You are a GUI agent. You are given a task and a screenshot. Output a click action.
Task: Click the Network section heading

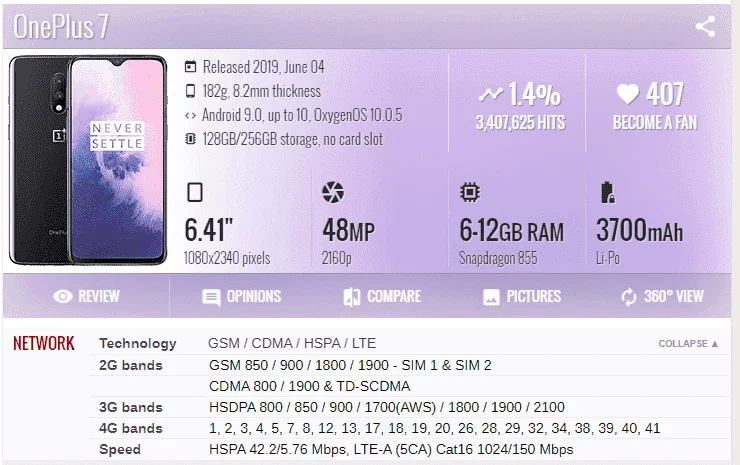pyautogui.click(x=44, y=343)
